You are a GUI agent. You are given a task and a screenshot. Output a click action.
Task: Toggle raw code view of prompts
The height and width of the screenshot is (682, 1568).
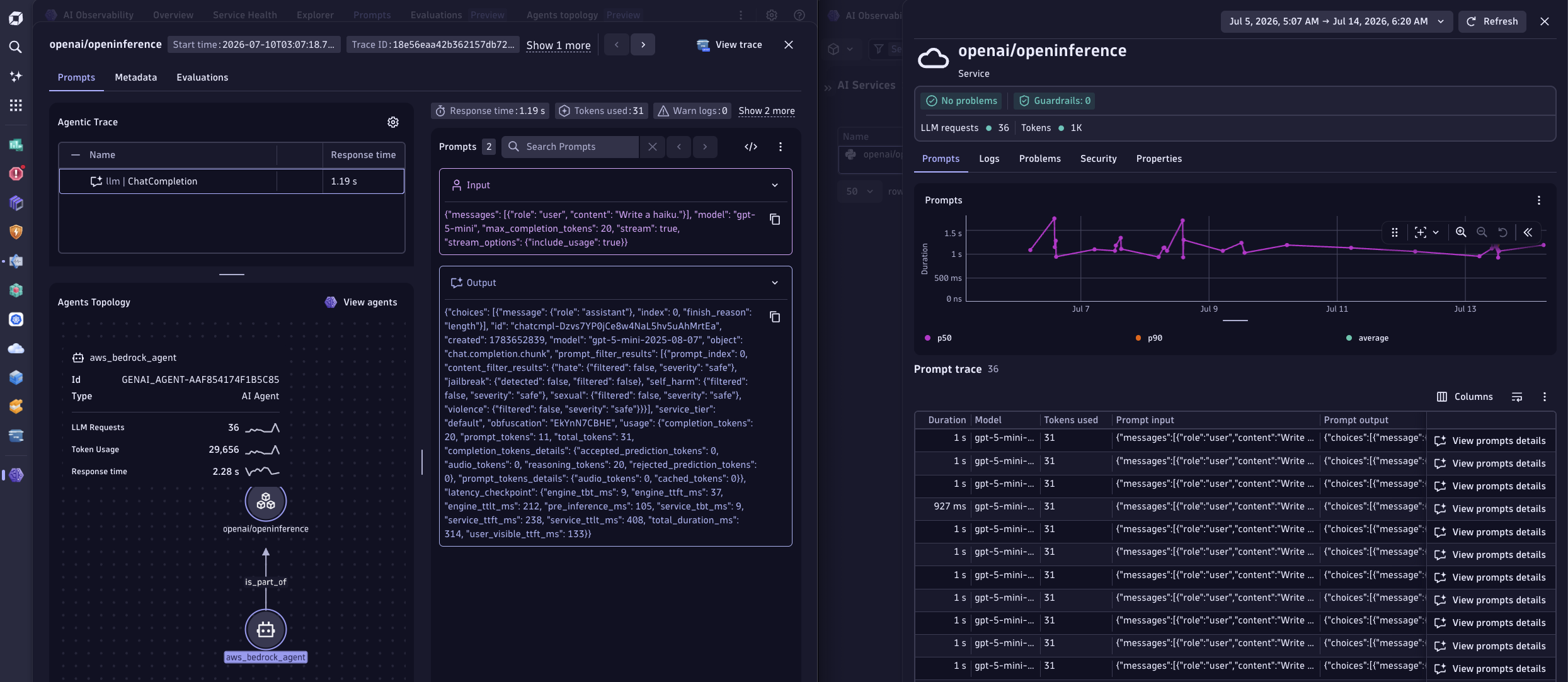pos(751,147)
